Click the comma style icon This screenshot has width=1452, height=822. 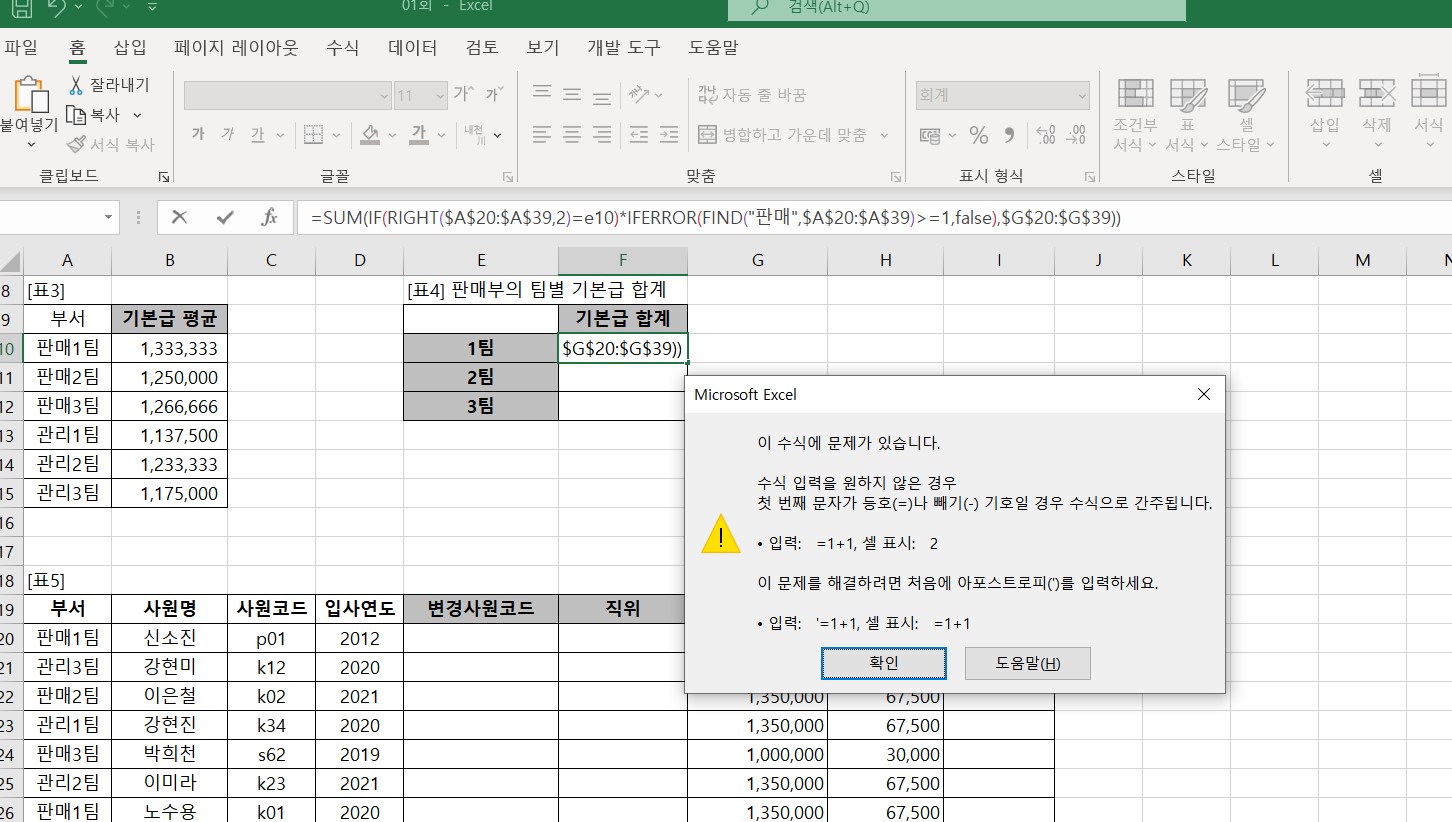click(1009, 135)
